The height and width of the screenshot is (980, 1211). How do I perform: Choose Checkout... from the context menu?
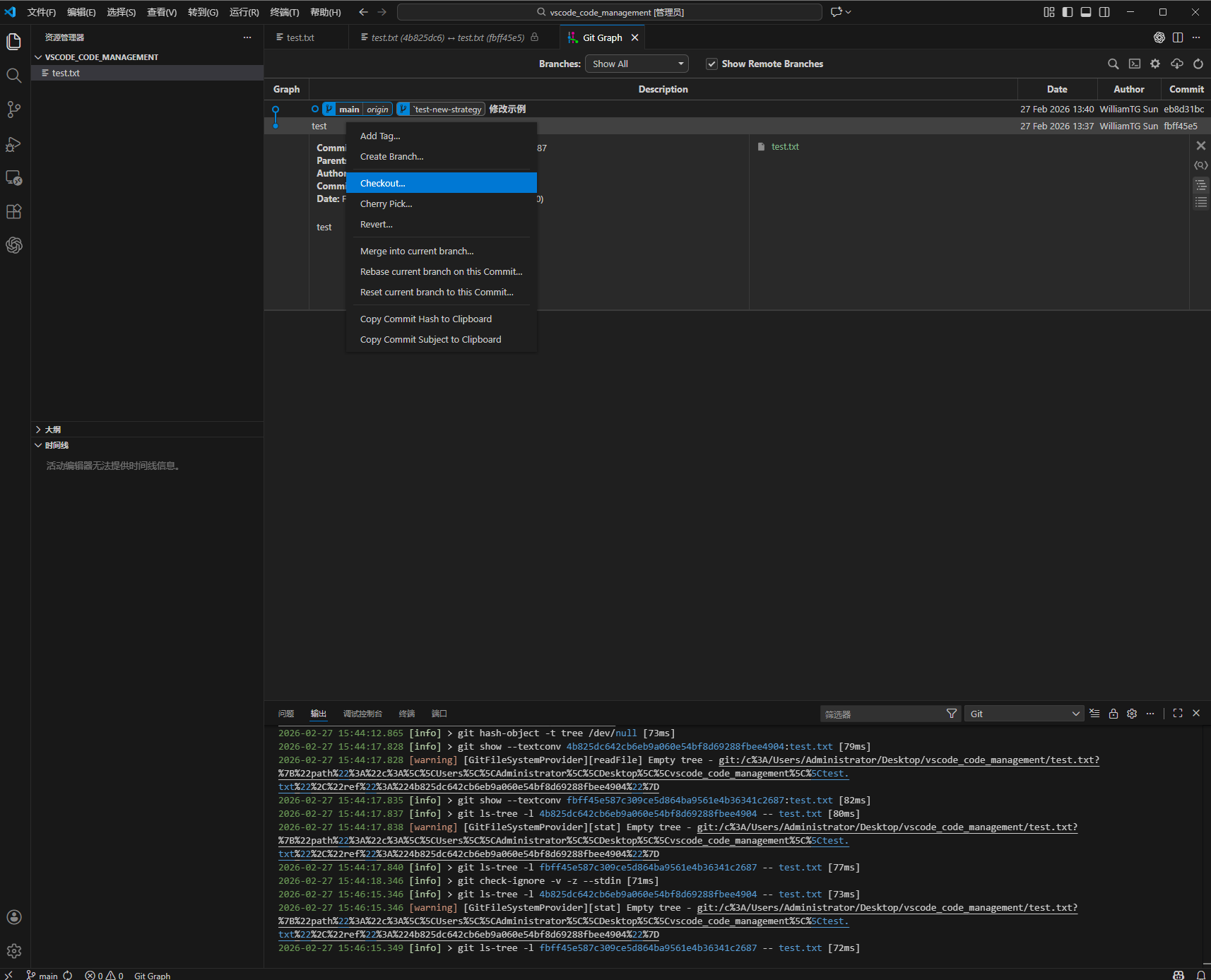(x=442, y=183)
